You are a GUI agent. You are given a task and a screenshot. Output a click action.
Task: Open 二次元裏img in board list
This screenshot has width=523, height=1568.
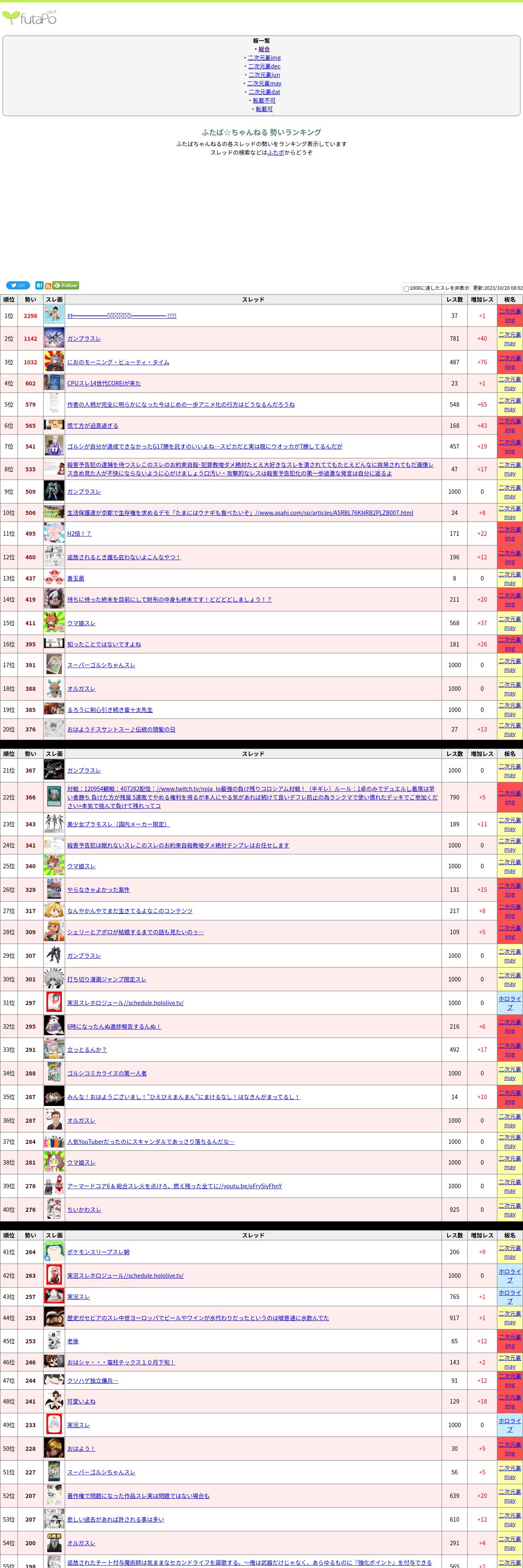click(x=264, y=58)
